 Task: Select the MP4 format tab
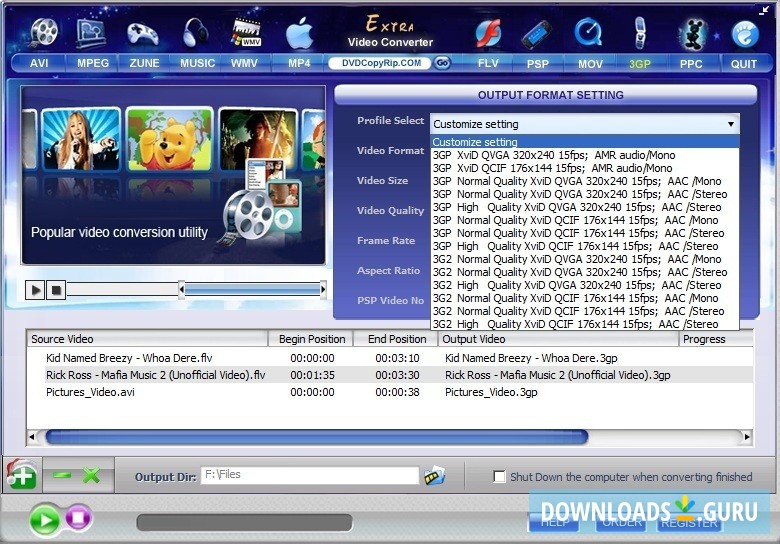click(x=299, y=64)
